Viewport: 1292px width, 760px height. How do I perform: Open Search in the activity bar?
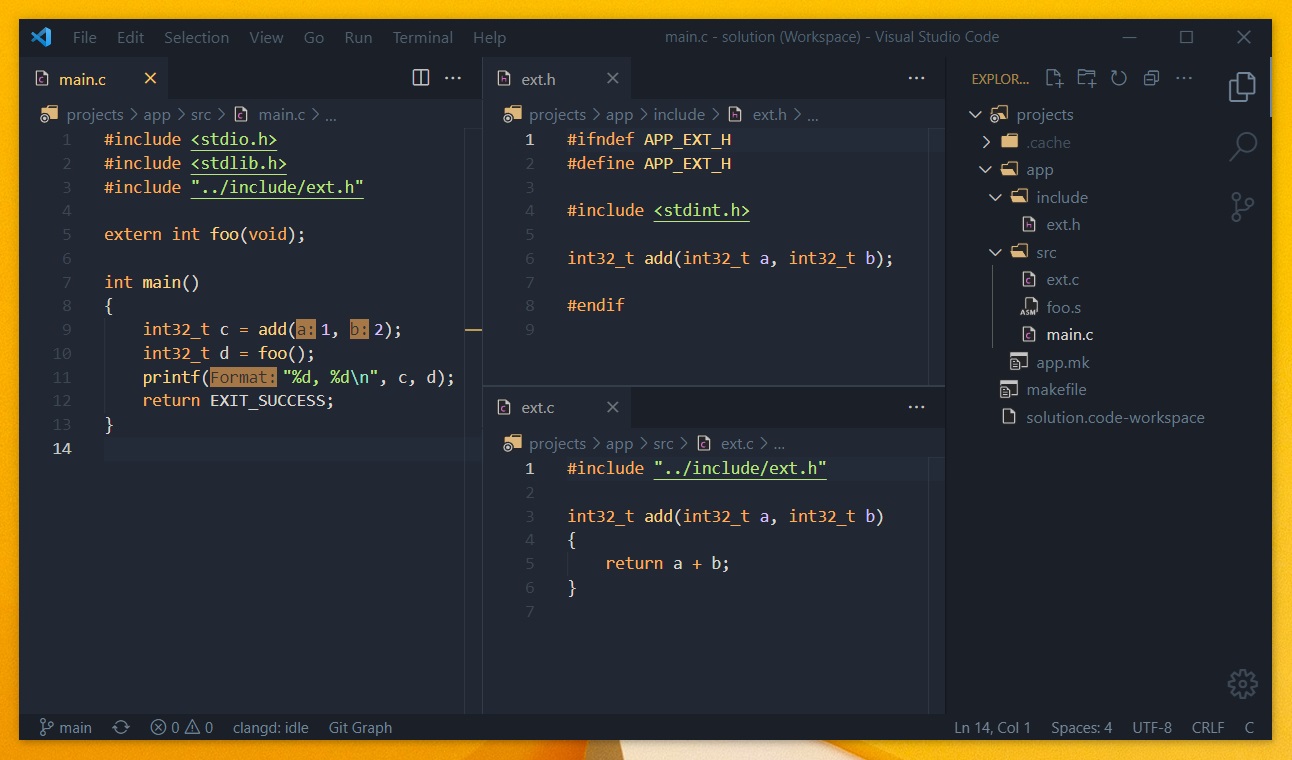pos(1242,146)
